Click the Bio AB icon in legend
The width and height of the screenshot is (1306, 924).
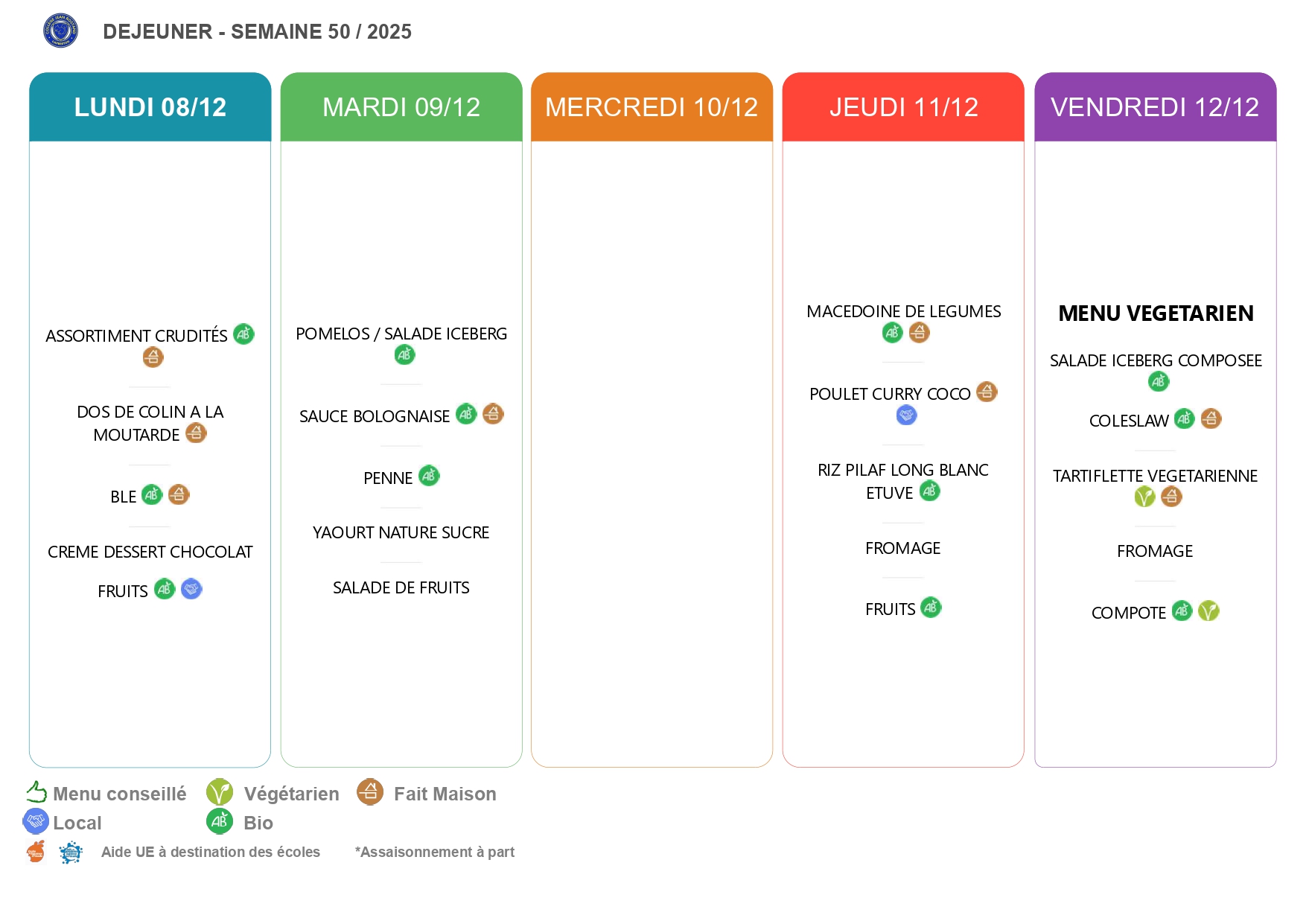(220, 821)
